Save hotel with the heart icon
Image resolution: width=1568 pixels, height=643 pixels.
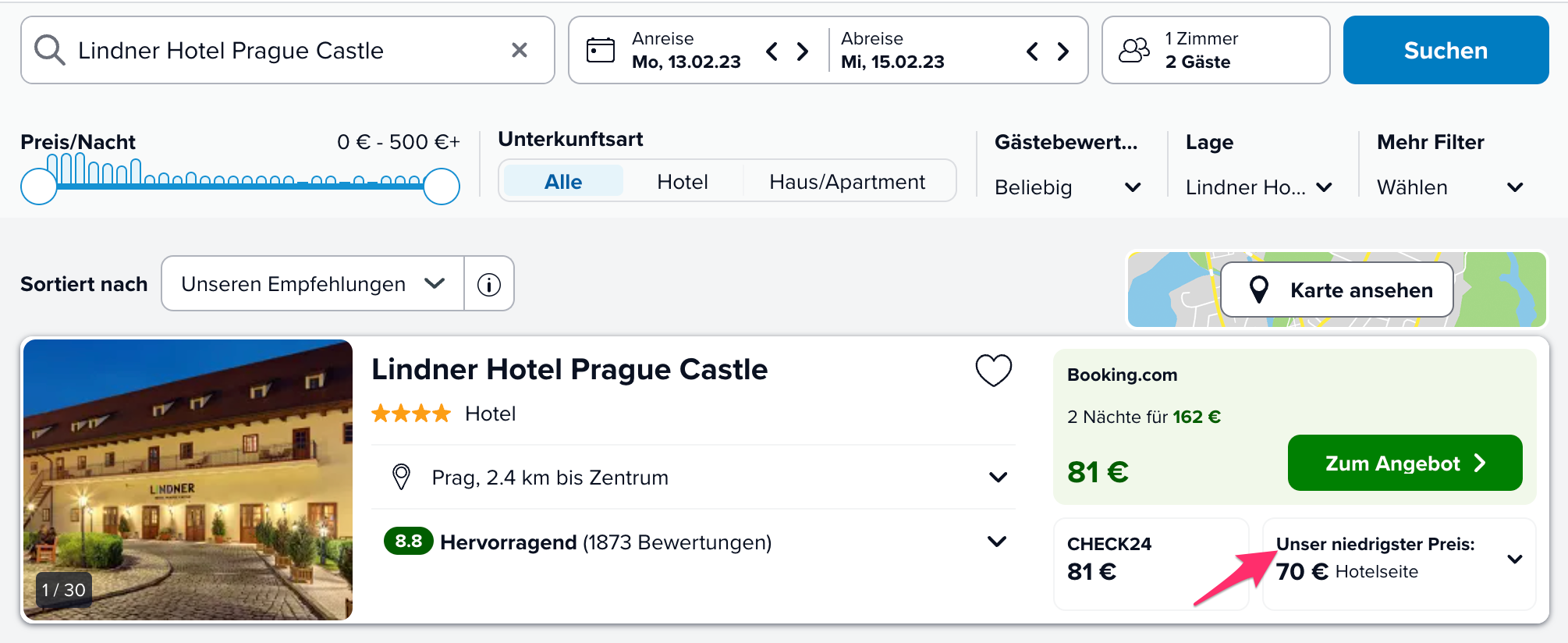[993, 370]
